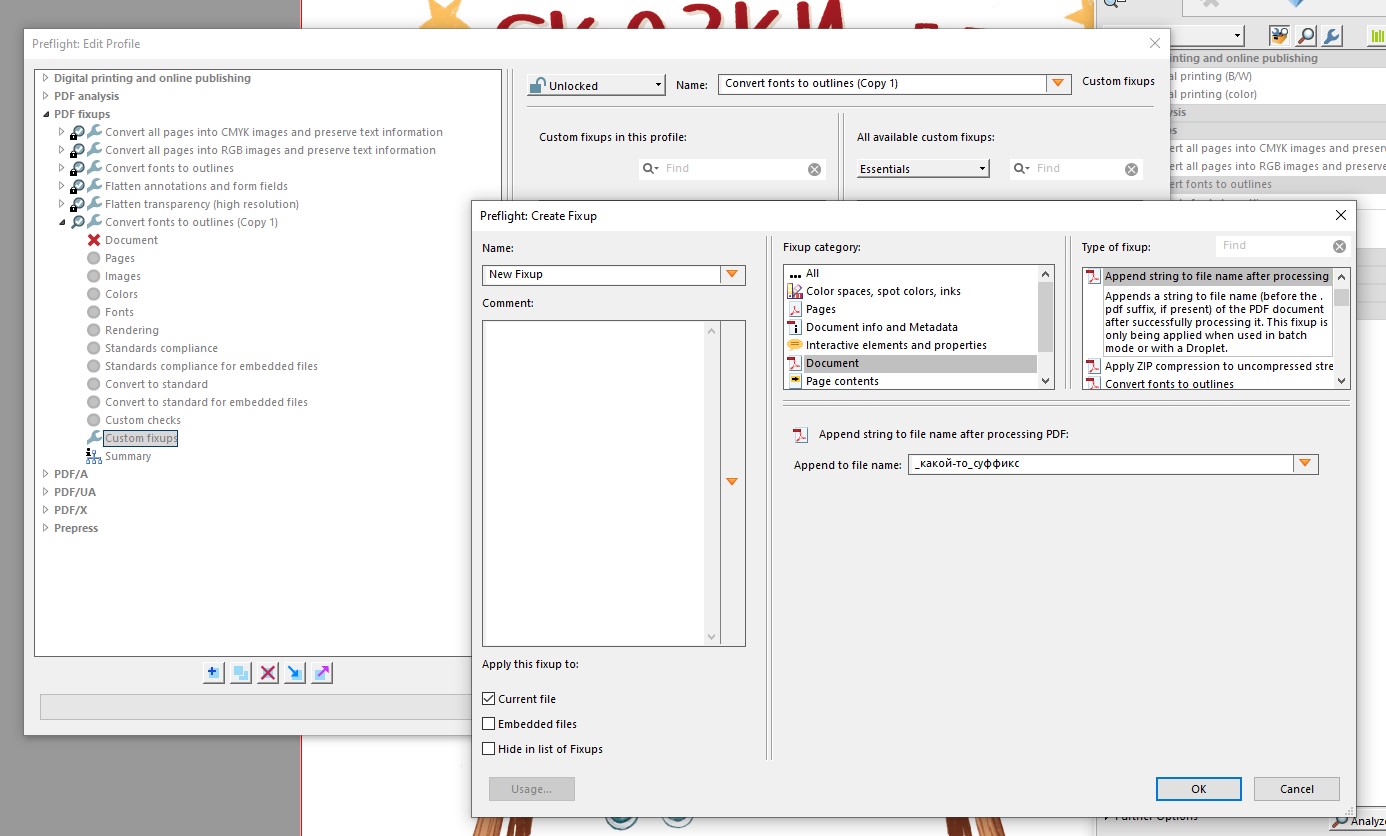Viewport: 1386px width, 836px height.
Task: Click the orange triangle in the Append to file name field
Action: 1305,464
